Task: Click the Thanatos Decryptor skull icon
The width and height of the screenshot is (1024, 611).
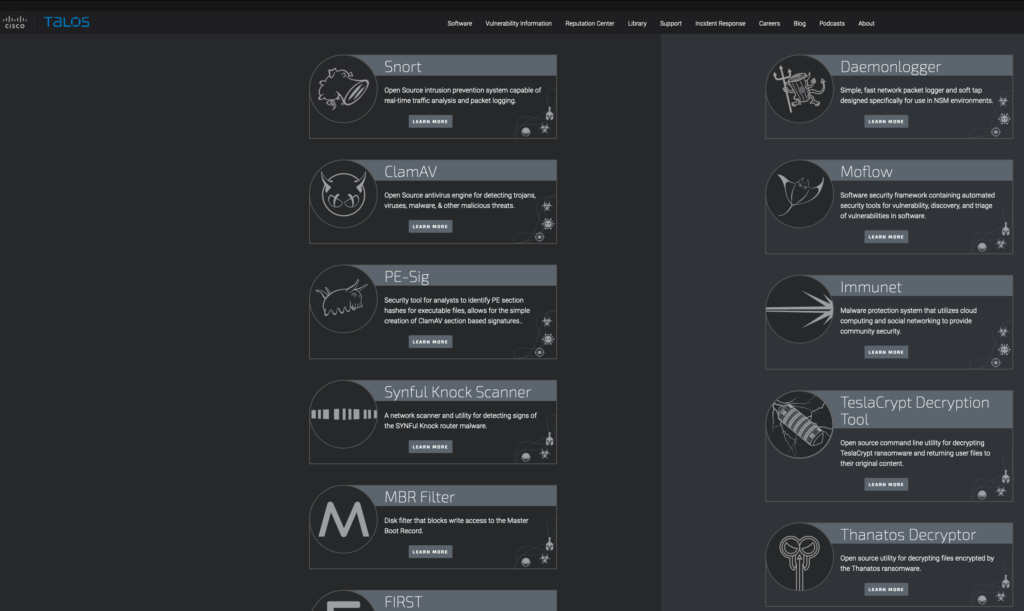Action: coord(800,557)
